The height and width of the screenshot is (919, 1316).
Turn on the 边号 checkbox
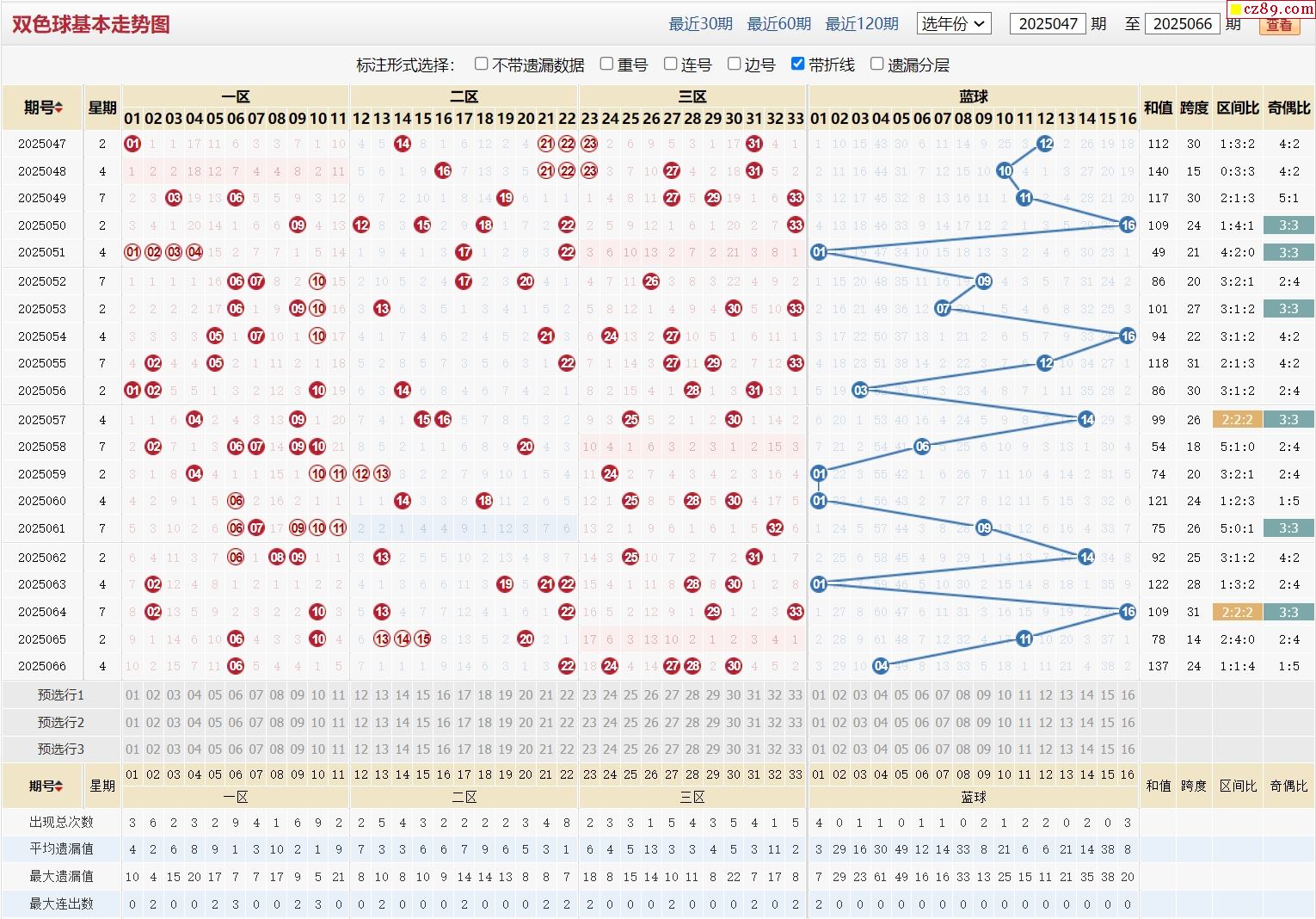click(734, 64)
